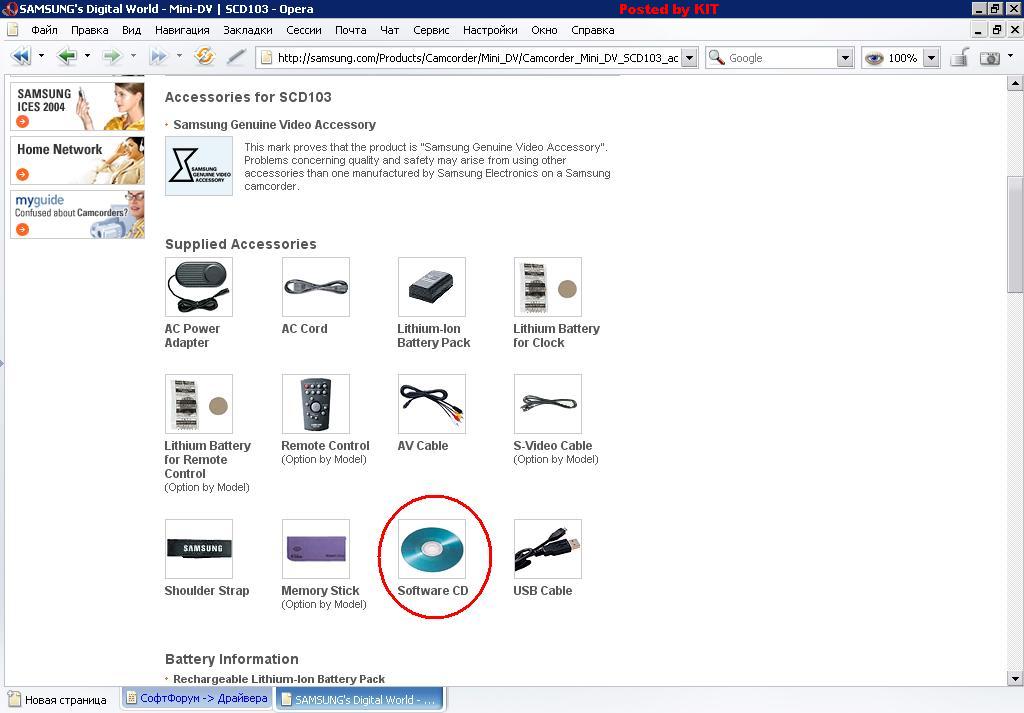This screenshot has height=713, width=1024.
Task: Click the Samsung Genuine Video Accessory logo
Action: (199, 166)
